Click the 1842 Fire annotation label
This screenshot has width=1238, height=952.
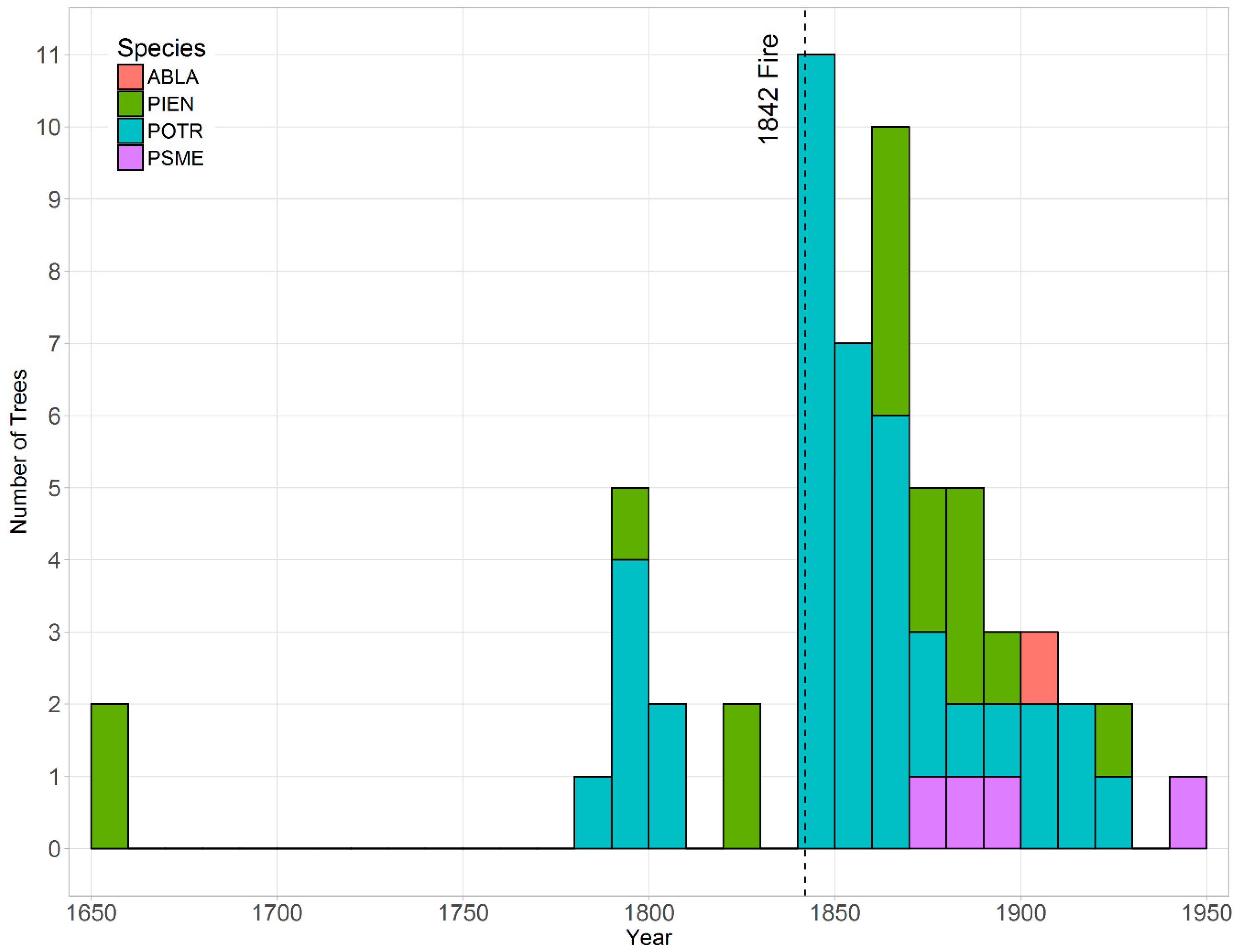768,89
